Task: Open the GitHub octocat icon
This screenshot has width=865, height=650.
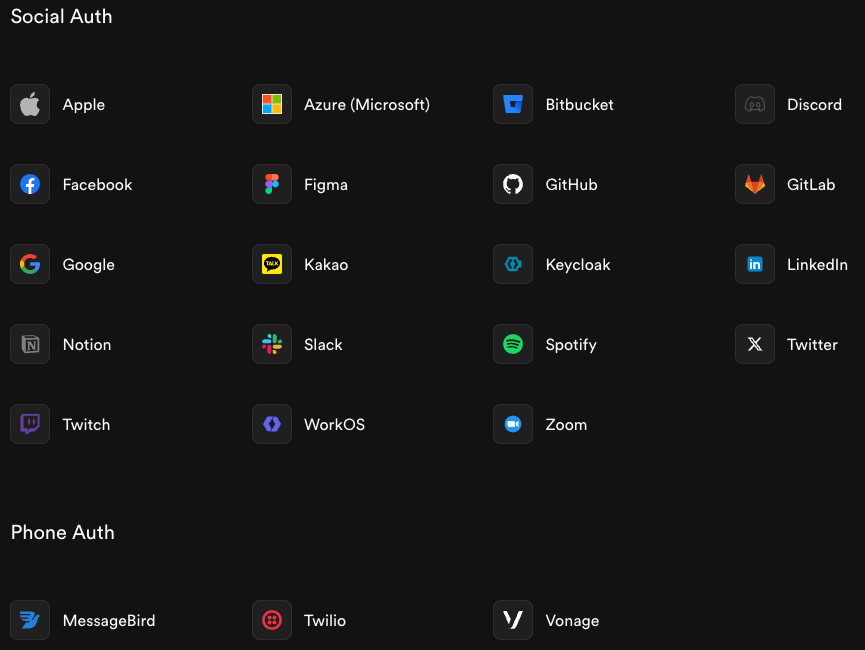Action: pos(513,184)
